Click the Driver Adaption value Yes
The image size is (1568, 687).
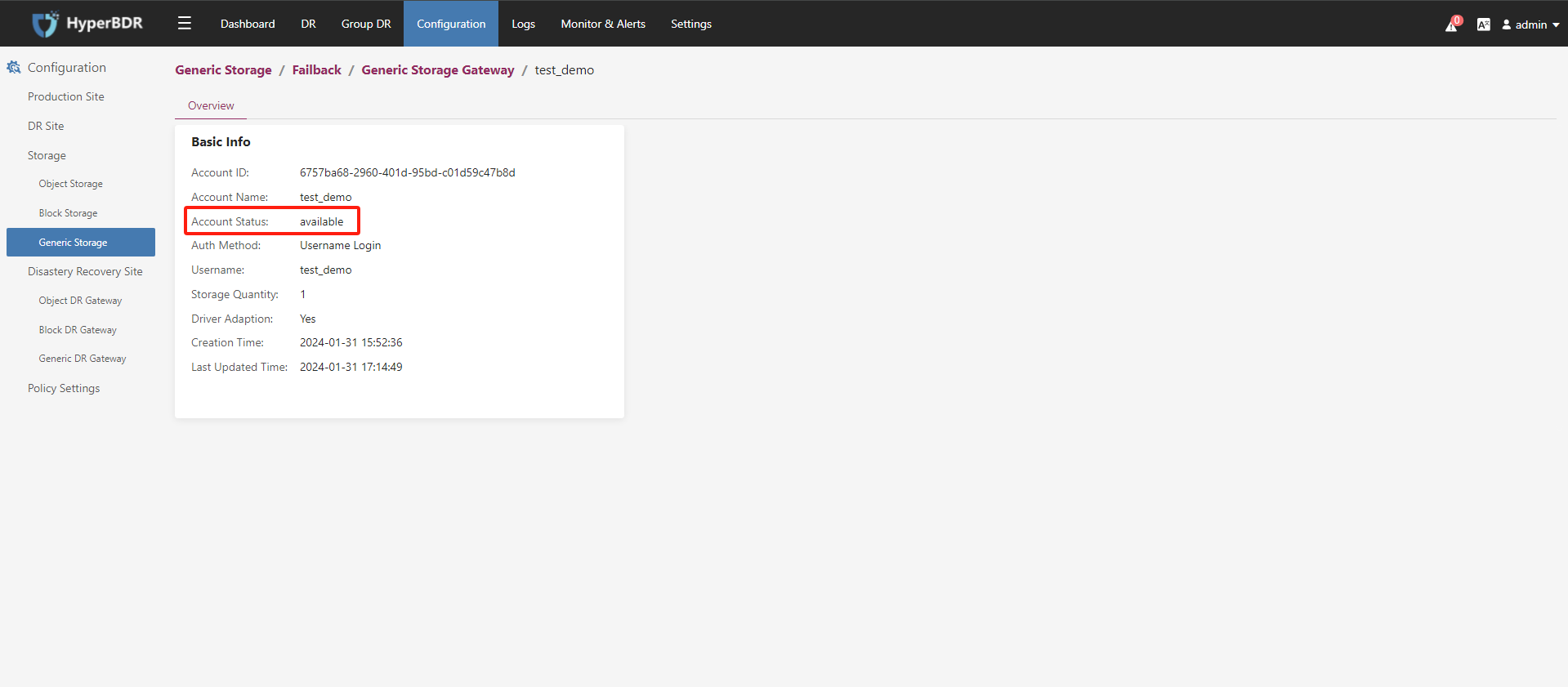308,319
